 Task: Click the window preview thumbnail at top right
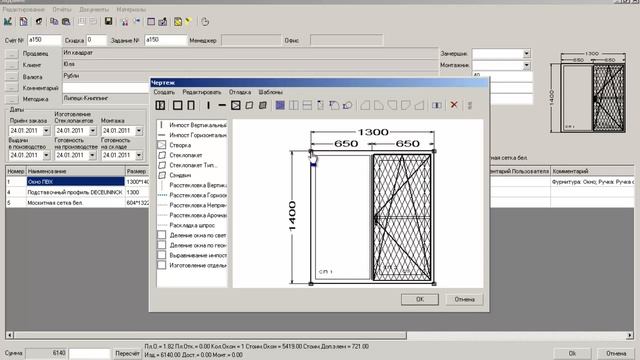[588, 92]
